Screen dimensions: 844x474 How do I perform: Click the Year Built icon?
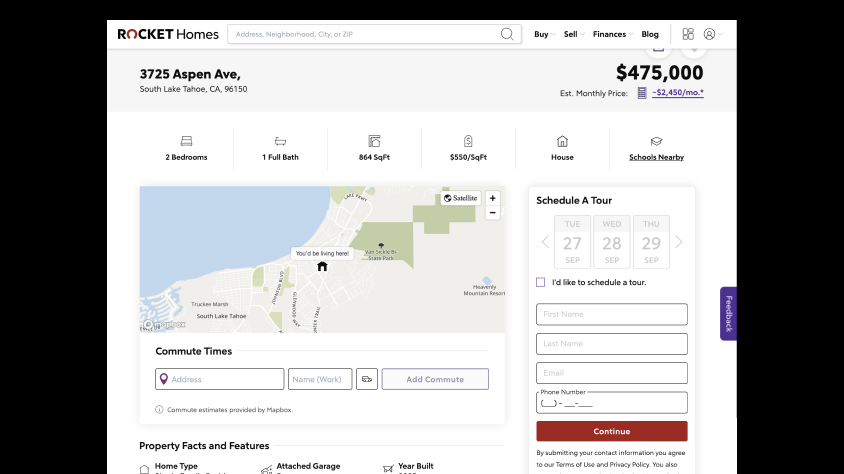point(388,469)
